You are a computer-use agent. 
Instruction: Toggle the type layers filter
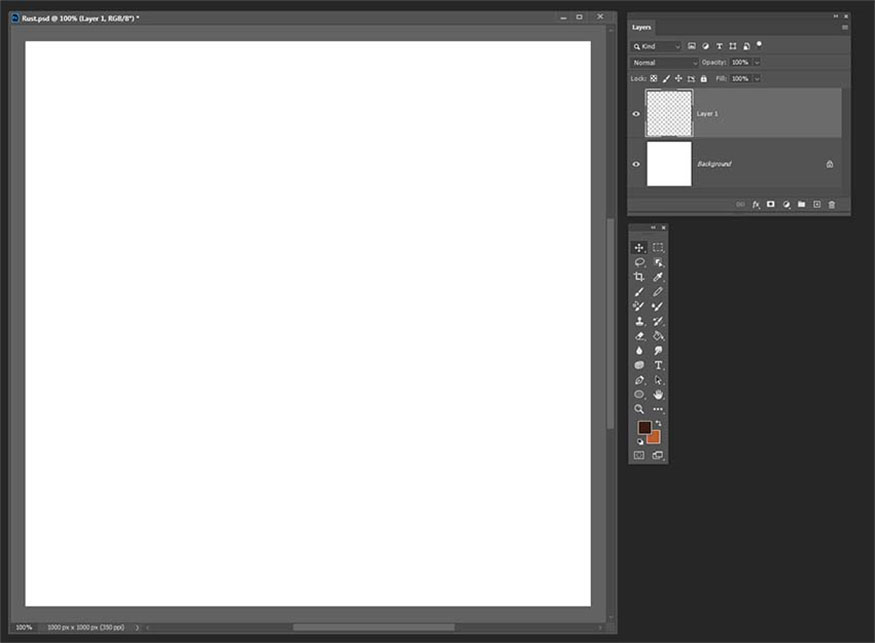719,46
